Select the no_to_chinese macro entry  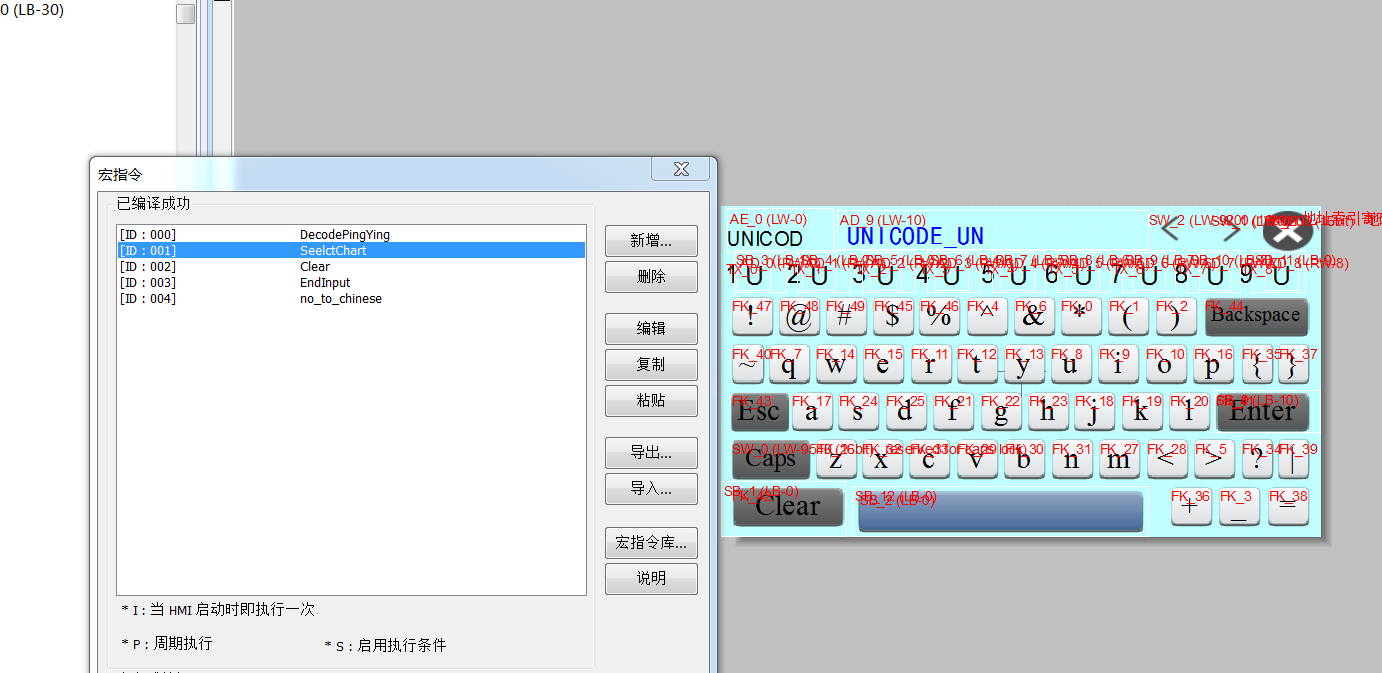[340, 299]
